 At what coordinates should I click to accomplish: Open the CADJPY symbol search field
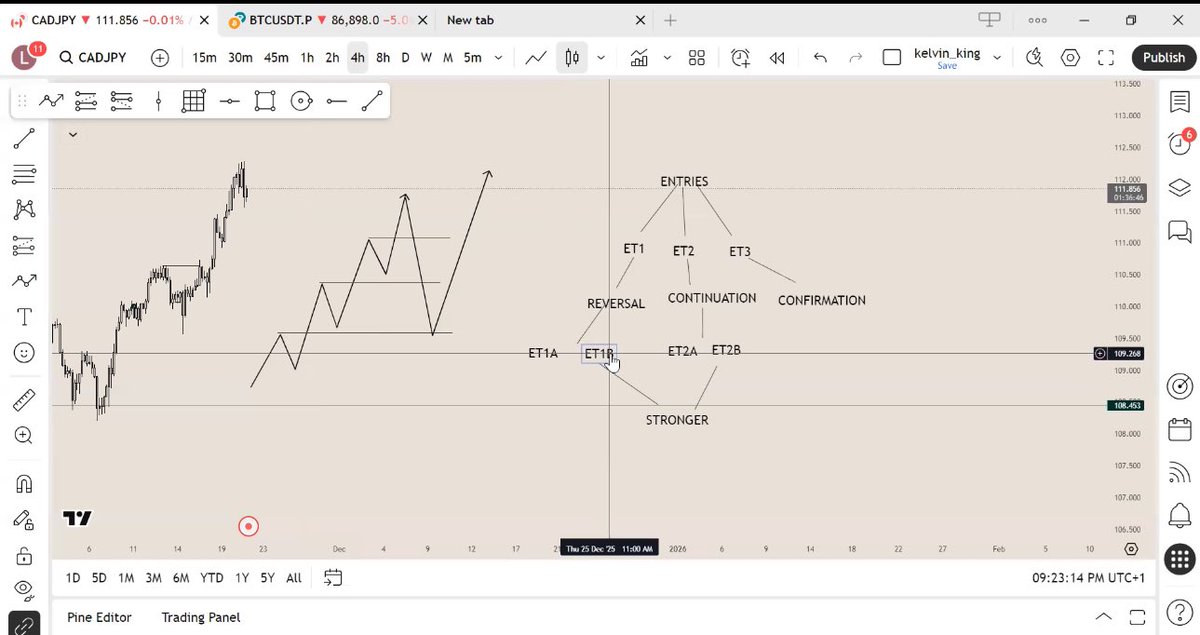[x=93, y=58]
